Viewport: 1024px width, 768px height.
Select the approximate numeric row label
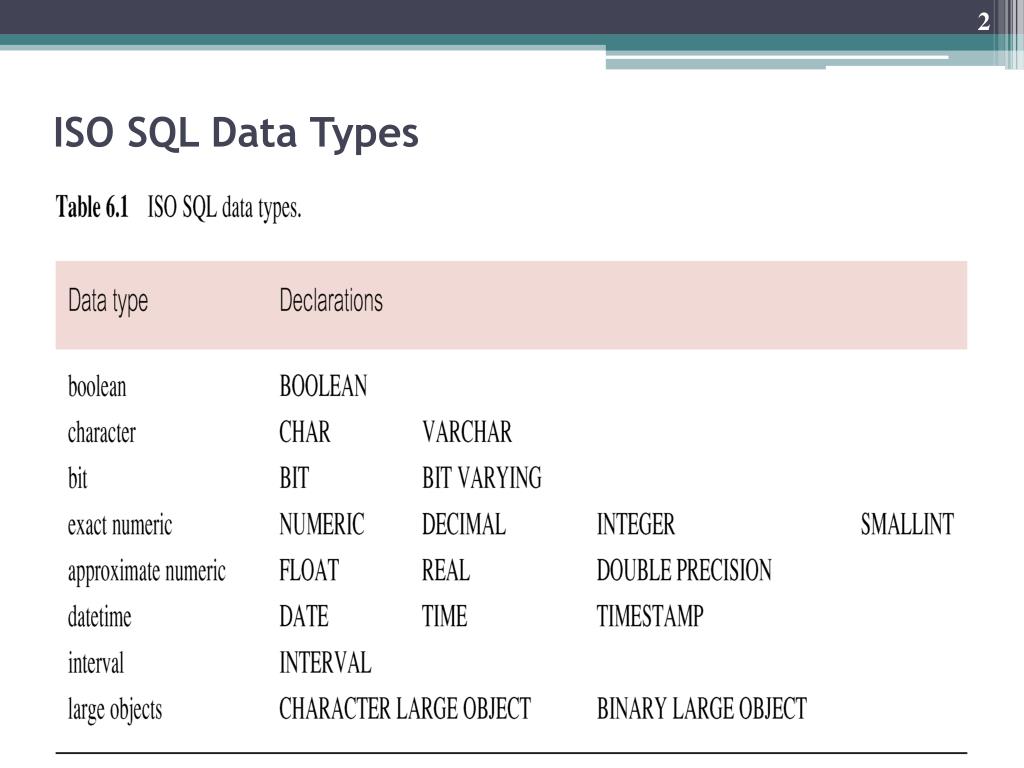pos(147,572)
